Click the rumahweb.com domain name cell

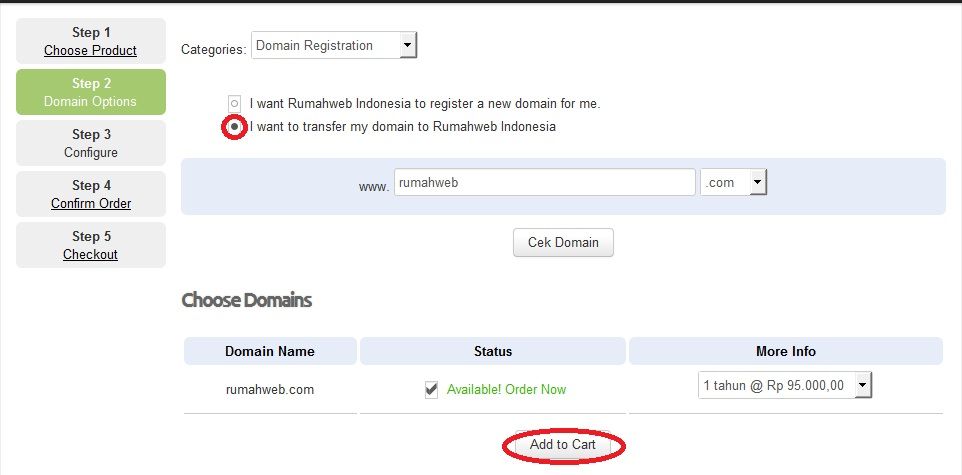point(270,390)
